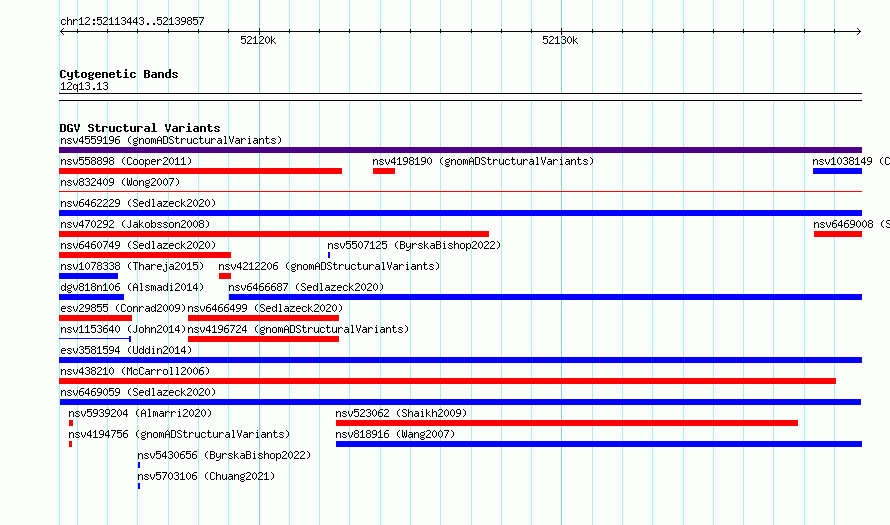Click the blue dgv818n106 variant bar
The width and height of the screenshot is (890, 525).
pyautogui.click(x=91, y=297)
